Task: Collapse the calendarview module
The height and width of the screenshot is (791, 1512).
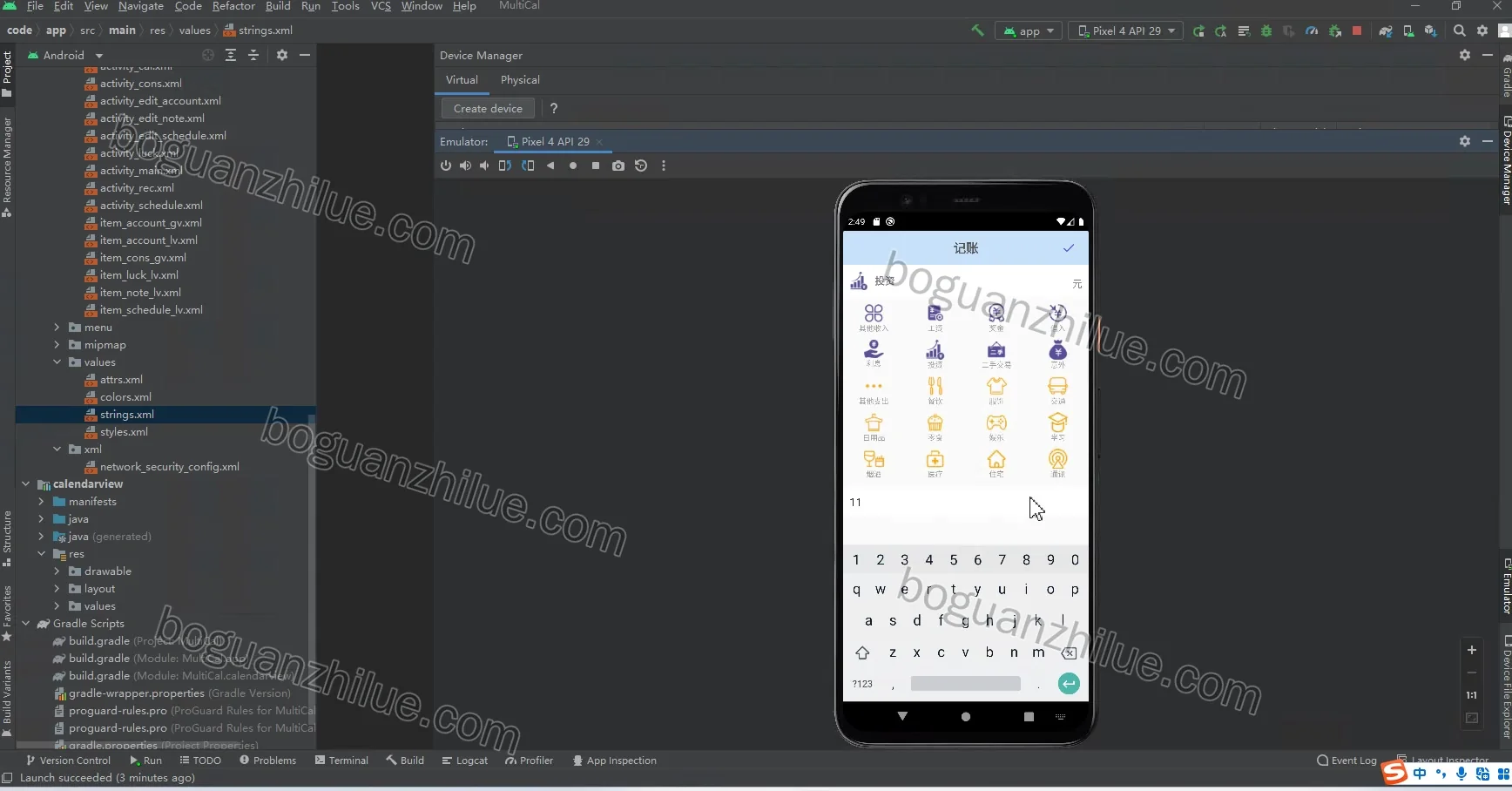Action: (25, 484)
